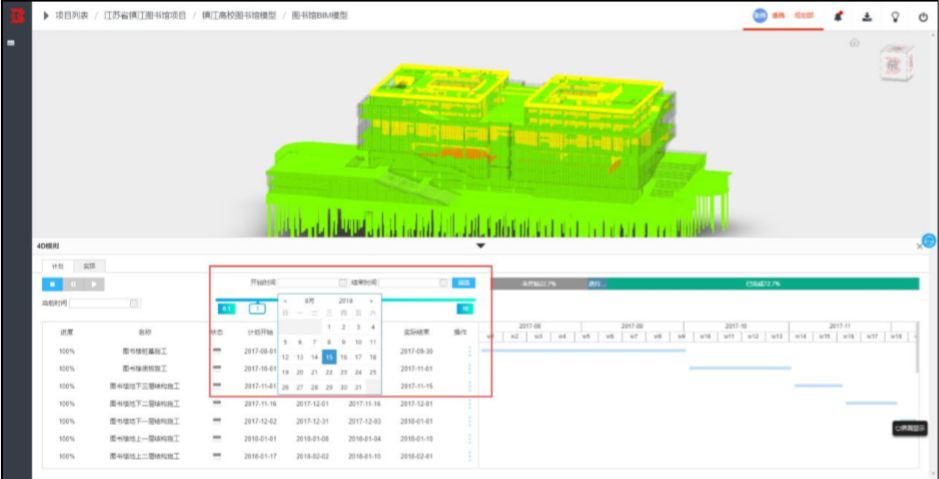Screen dimensions: 939x479
Task: Click status icon of 图书馆桩基施工 row
Action: tap(217, 351)
